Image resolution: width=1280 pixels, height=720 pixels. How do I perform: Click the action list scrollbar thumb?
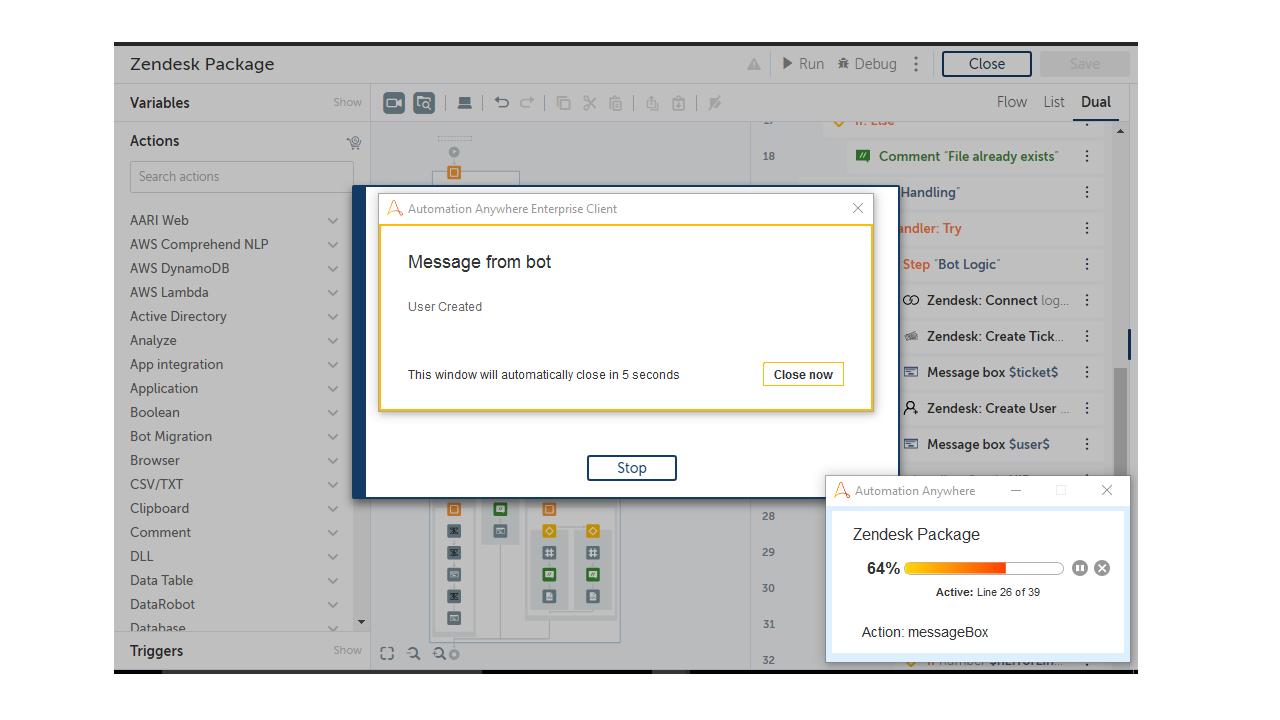1121,420
